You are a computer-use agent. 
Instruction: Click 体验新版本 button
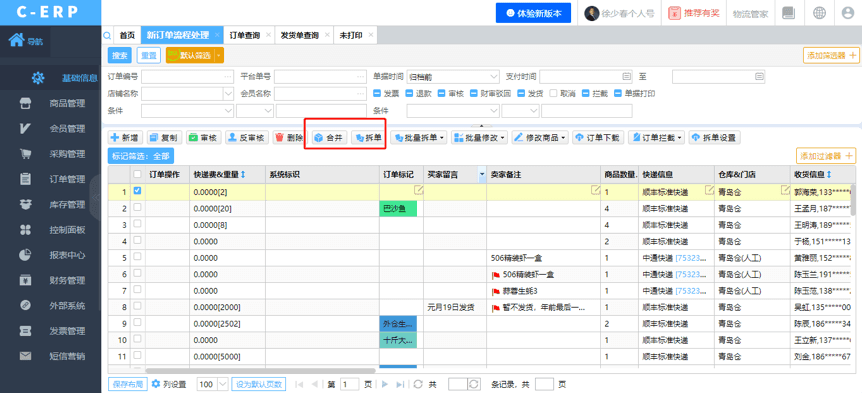coord(533,13)
